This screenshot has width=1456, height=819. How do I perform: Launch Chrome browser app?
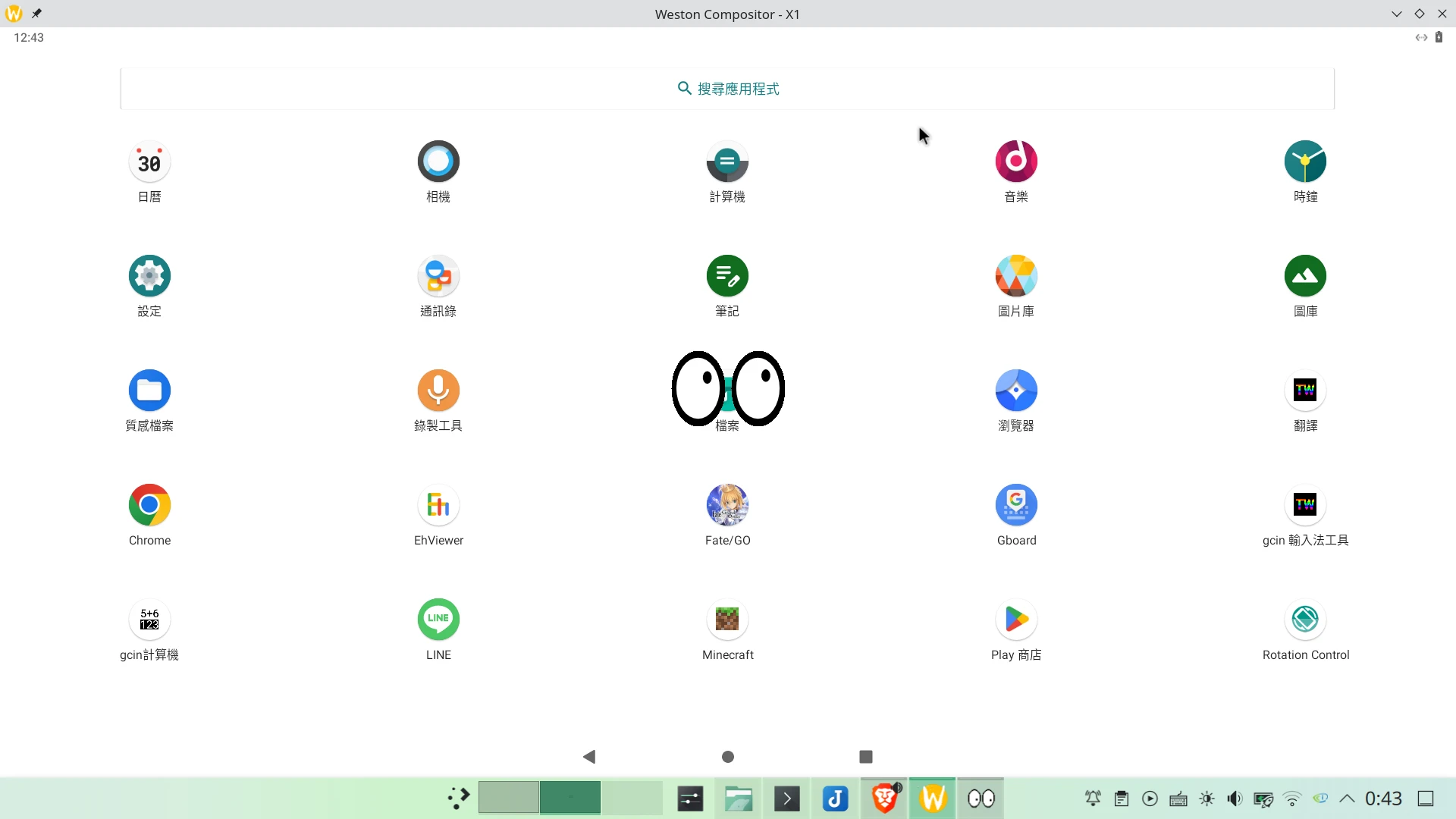(149, 505)
